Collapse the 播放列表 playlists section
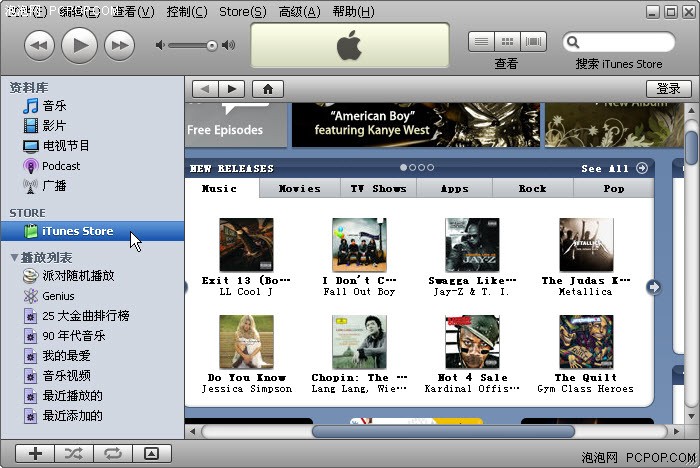The height and width of the screenshot is (468, 700). (14, 258)
